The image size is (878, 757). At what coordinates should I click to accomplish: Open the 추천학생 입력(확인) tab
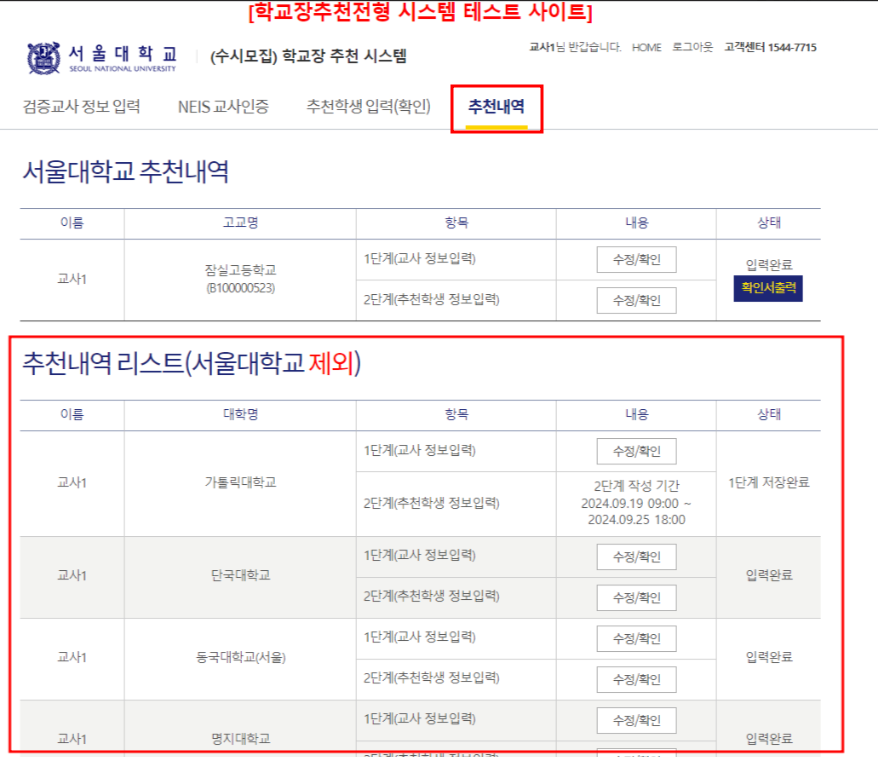368,106
